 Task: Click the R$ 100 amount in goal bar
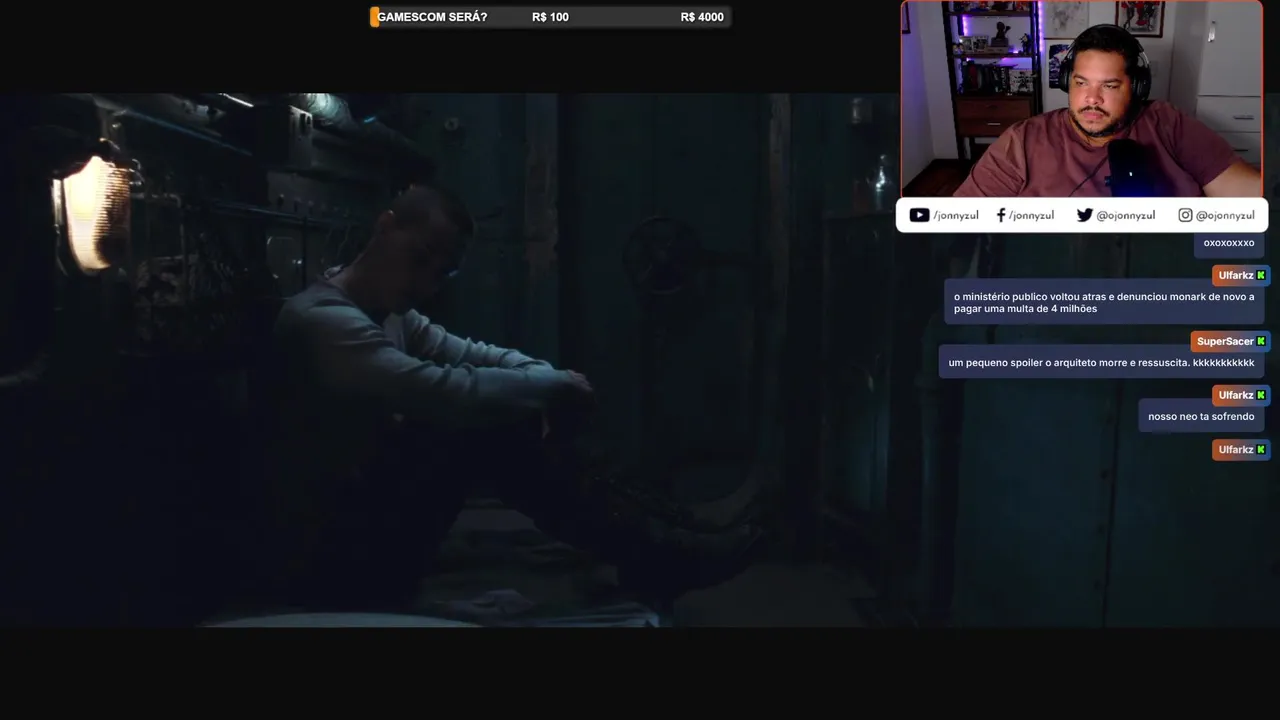550,17
